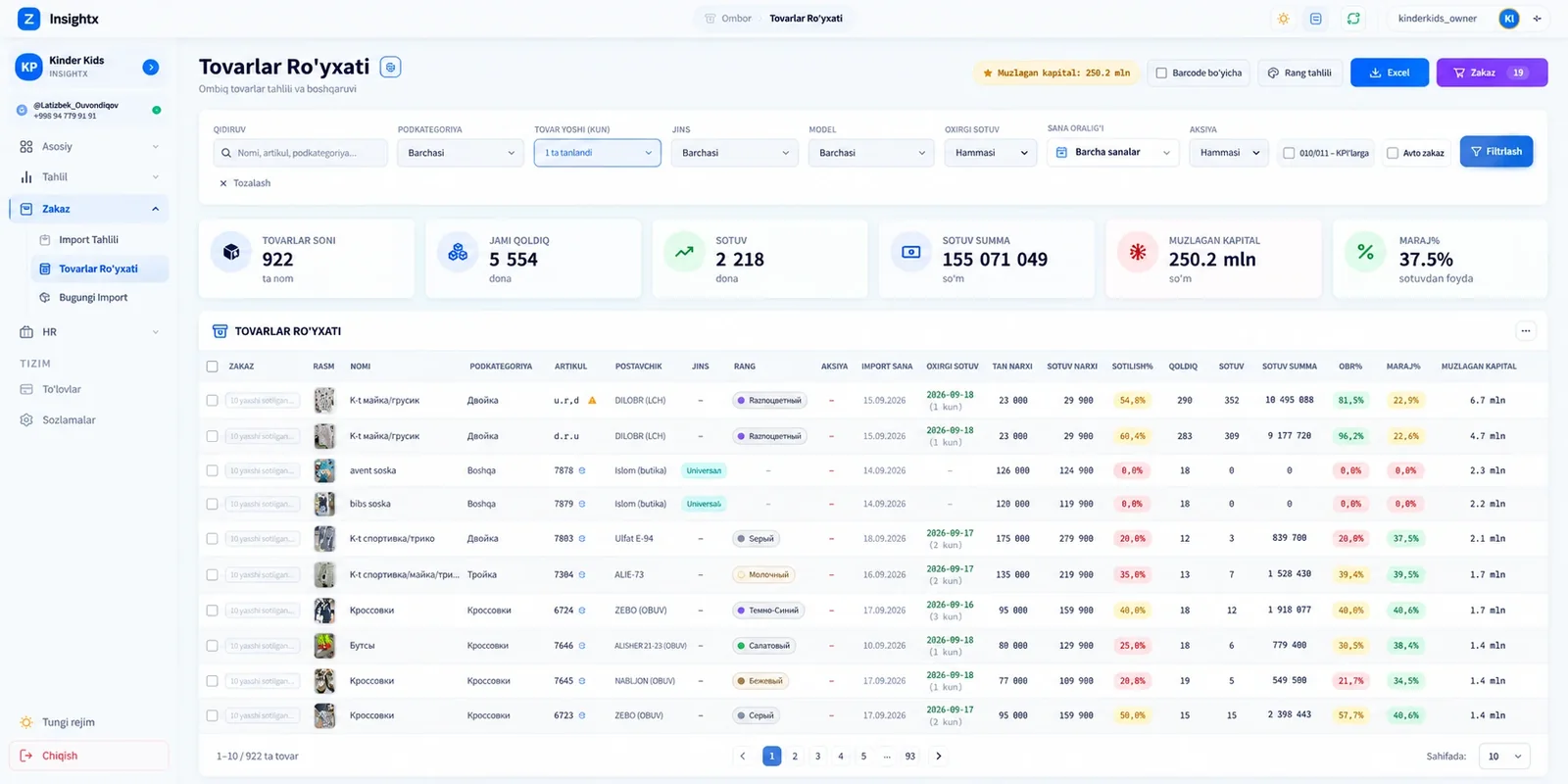Toggle the select-all checkbox in table header
1568x784 pixels.
(x=212, y=367)
